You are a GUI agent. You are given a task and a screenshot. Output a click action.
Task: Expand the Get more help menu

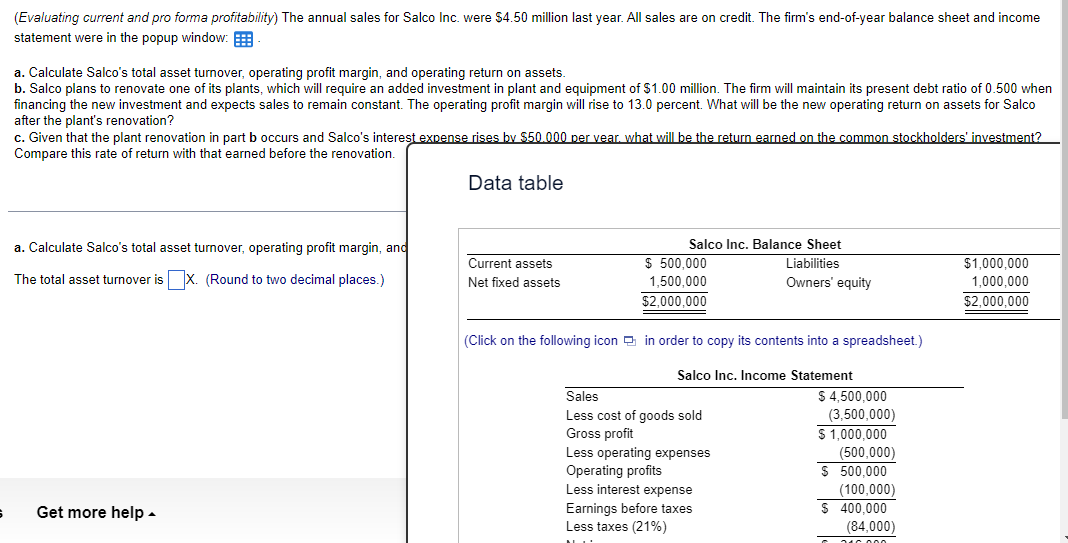[x=96, y=512]
